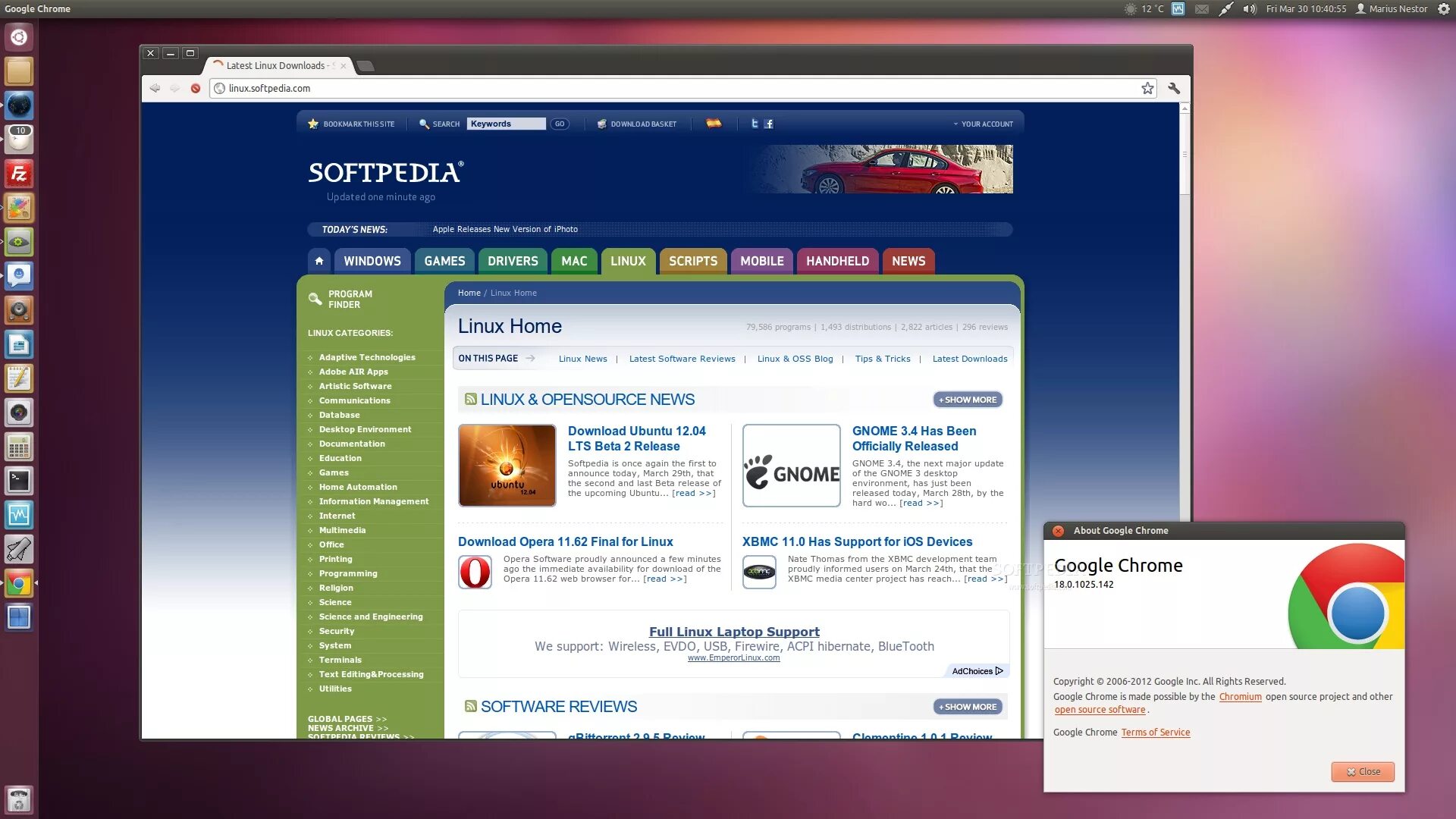Expand Show More for Software Reviews

click(x=968, y=707)
